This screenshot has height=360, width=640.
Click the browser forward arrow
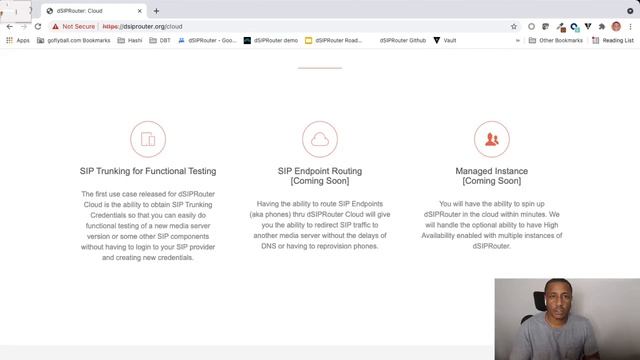pyautogui.click(x=24, y=27)
